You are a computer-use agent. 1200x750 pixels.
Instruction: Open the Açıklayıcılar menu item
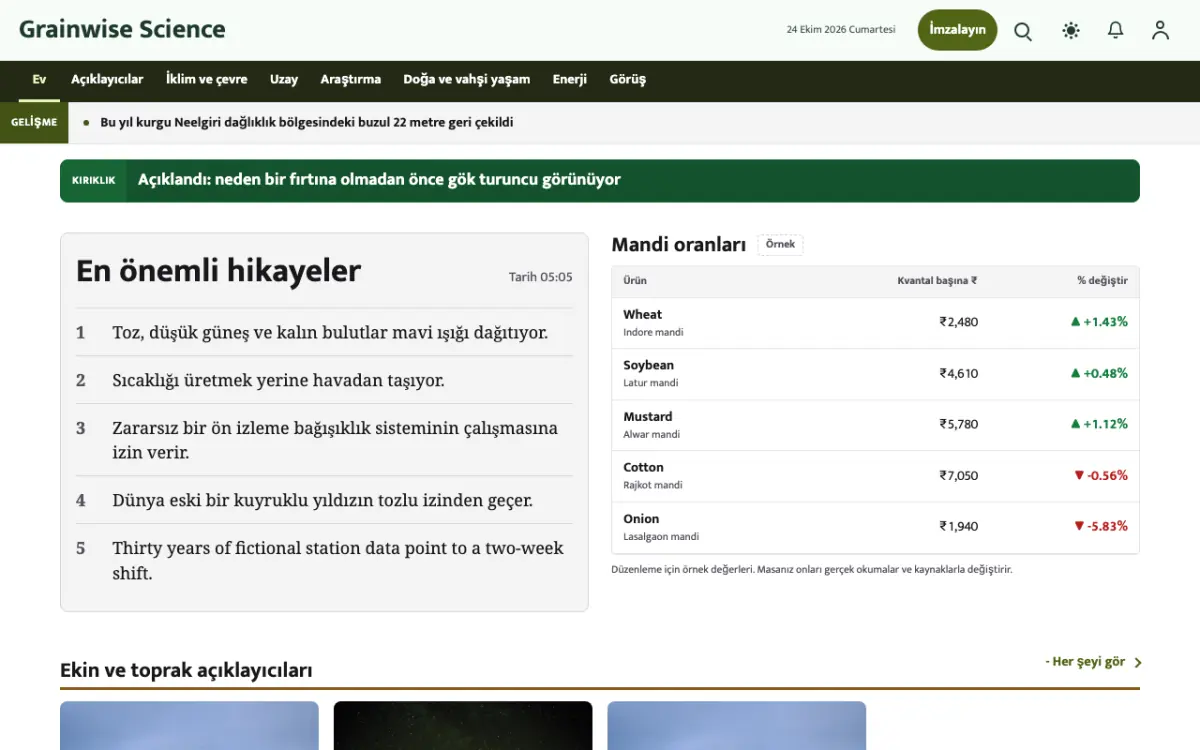(x=107, y=80)
